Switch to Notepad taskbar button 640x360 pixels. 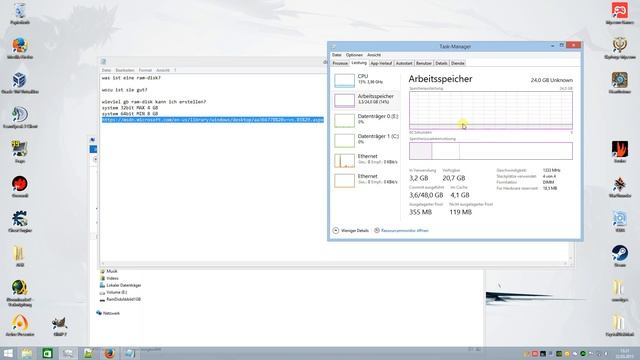click(129, 353)
